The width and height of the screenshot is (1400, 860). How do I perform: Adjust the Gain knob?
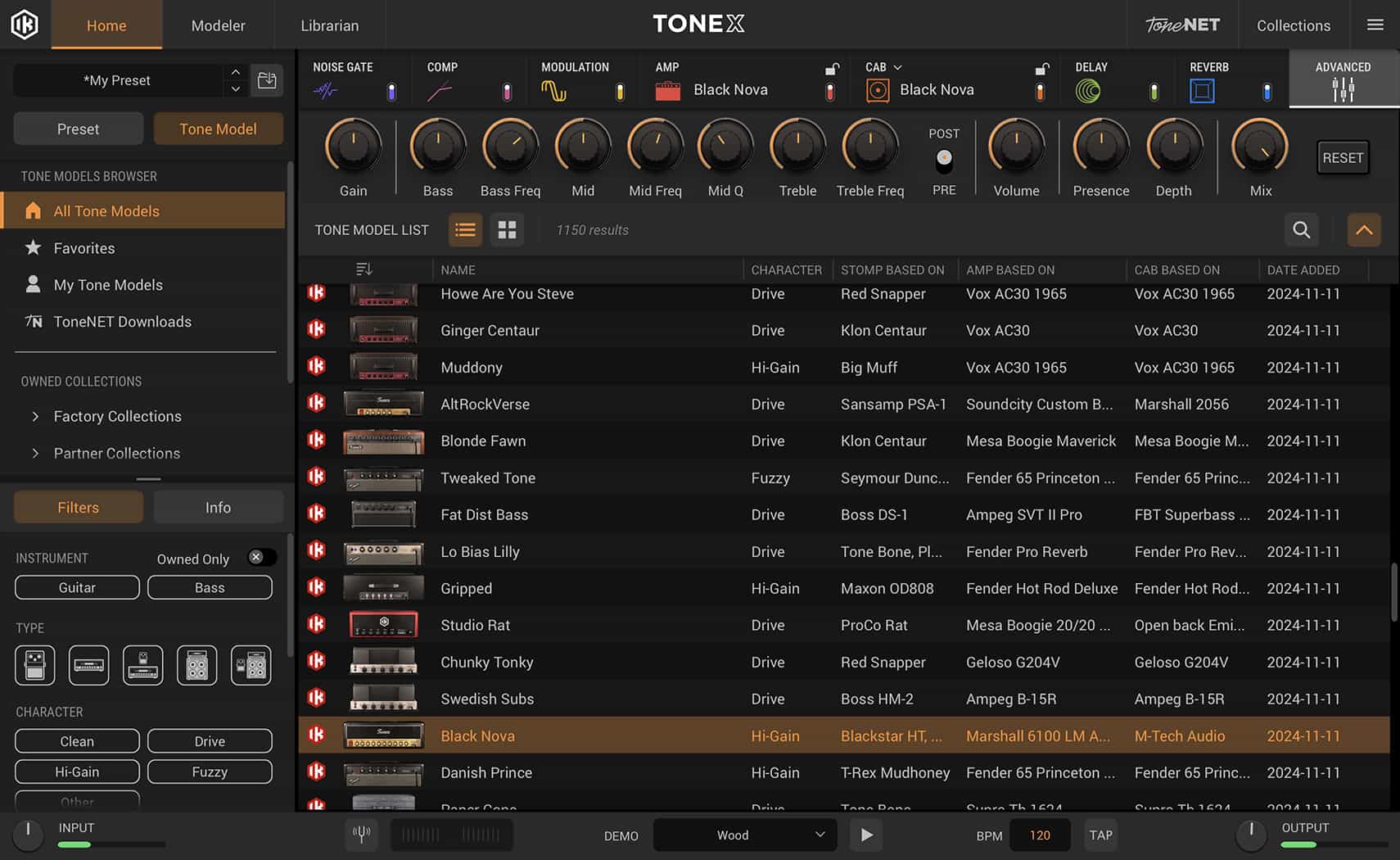(x=352, y=147)
